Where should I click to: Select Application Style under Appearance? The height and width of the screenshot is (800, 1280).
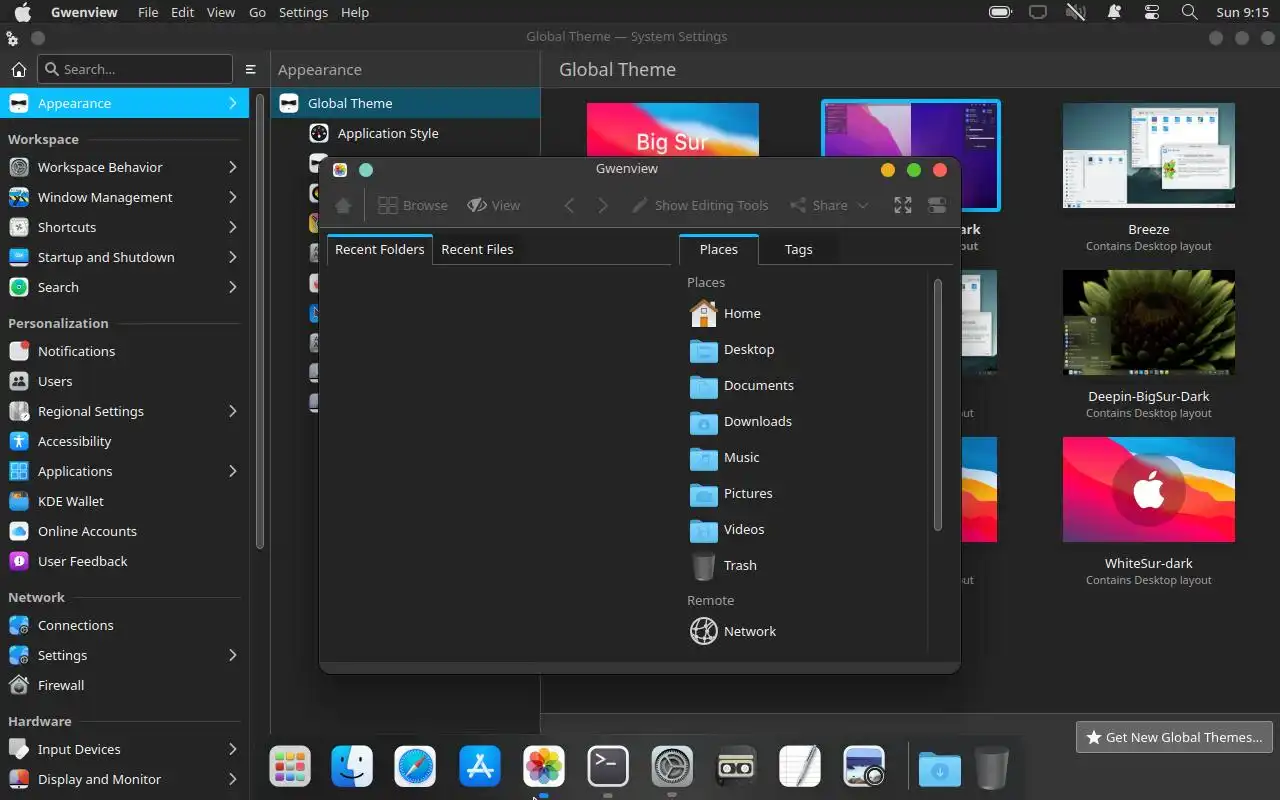click(405, 133)
